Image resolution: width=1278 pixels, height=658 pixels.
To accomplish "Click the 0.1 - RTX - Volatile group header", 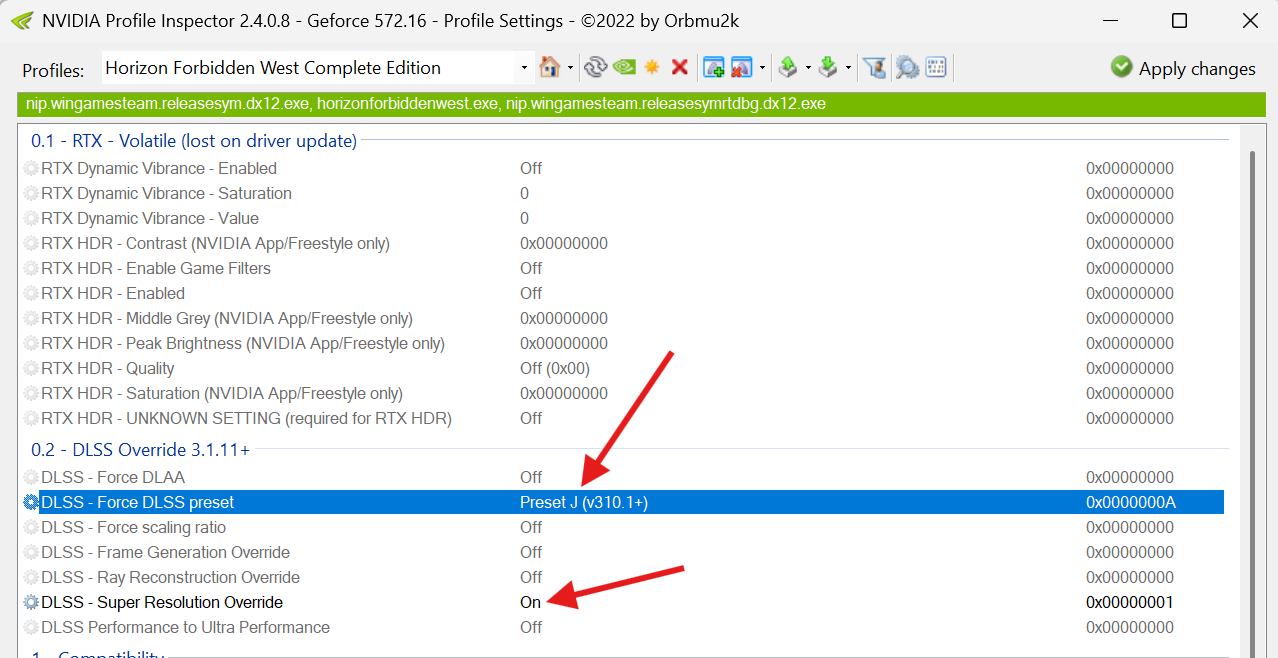I will (x=194, y=141).
